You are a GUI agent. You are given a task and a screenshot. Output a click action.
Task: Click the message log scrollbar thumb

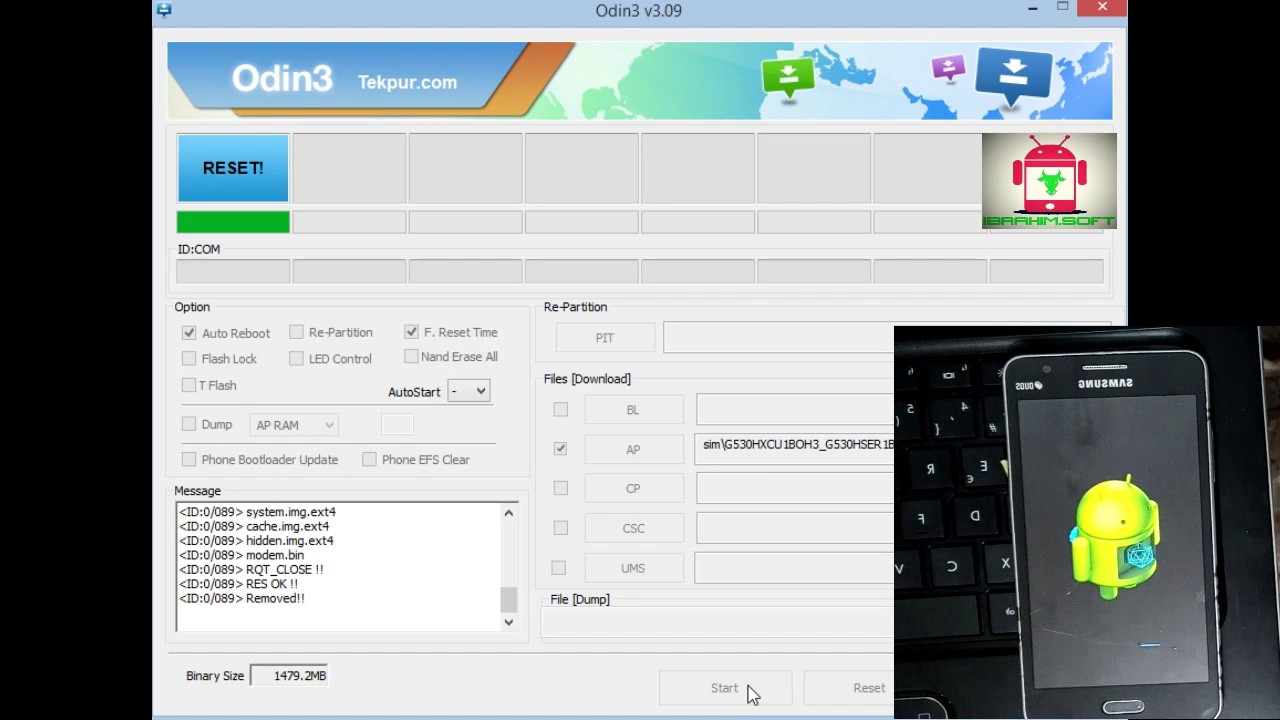click(x=508, y=599)
